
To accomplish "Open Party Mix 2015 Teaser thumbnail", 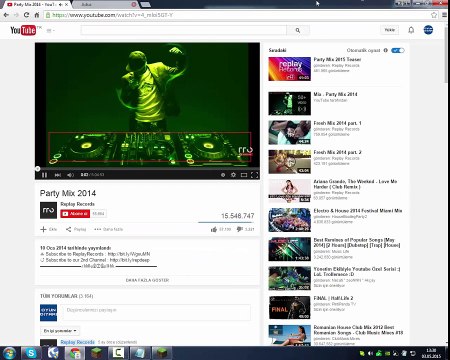I will (x=290, y=69).
